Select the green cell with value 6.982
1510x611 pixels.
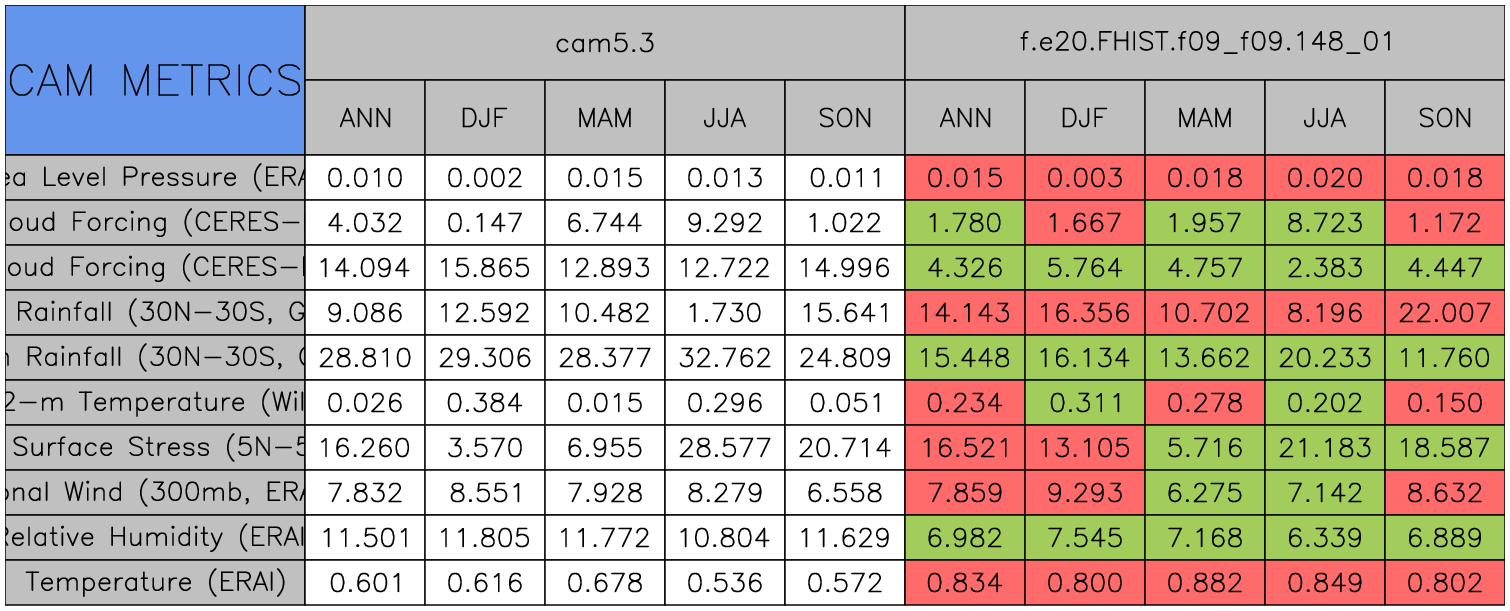[x=964, y=538]
